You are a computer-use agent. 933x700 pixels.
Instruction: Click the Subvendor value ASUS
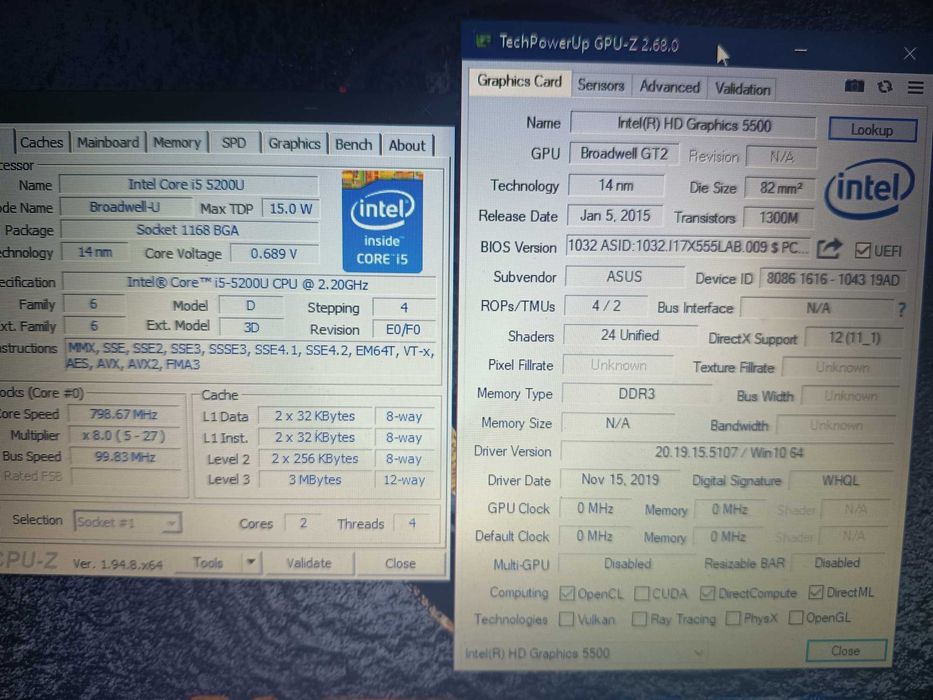click(x=624, y=277)
